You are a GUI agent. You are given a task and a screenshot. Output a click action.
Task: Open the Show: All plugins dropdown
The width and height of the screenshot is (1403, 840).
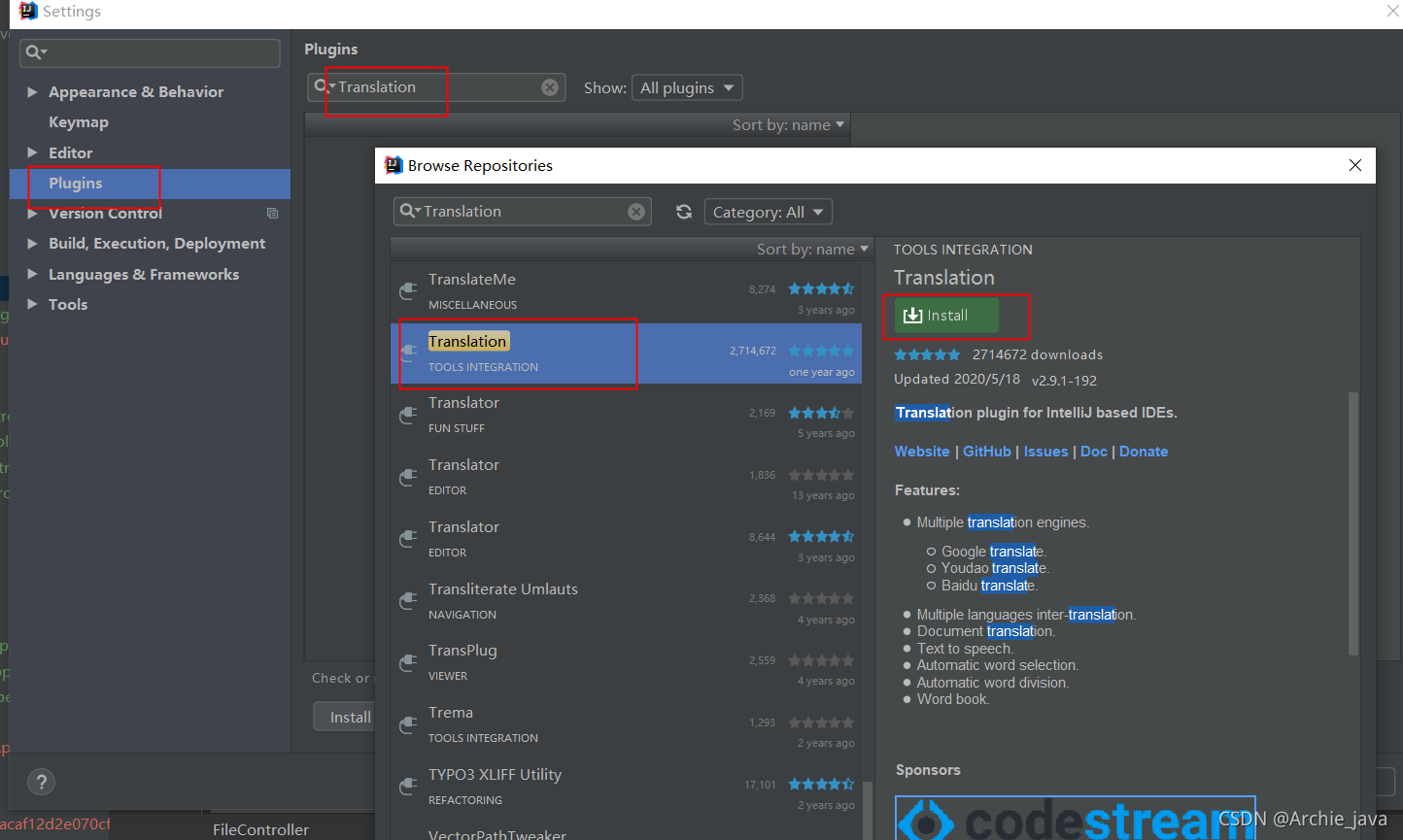687,87
